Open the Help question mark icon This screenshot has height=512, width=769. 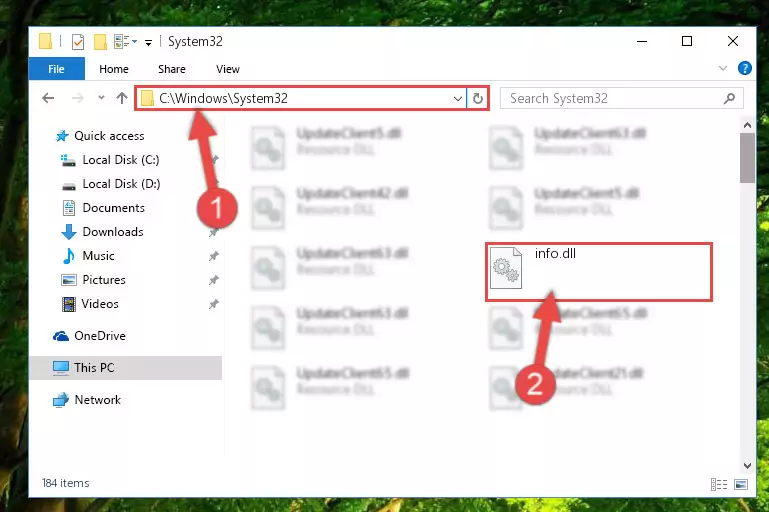tap(744, 68)
